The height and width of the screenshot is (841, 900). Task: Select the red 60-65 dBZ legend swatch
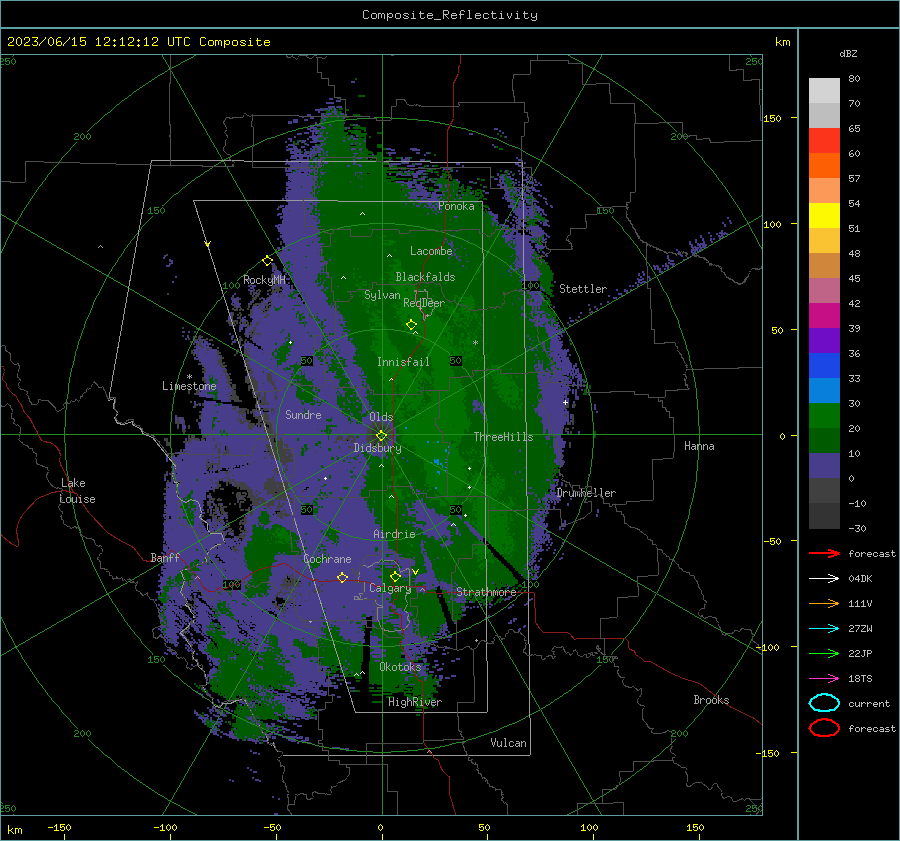coord(824,141)
